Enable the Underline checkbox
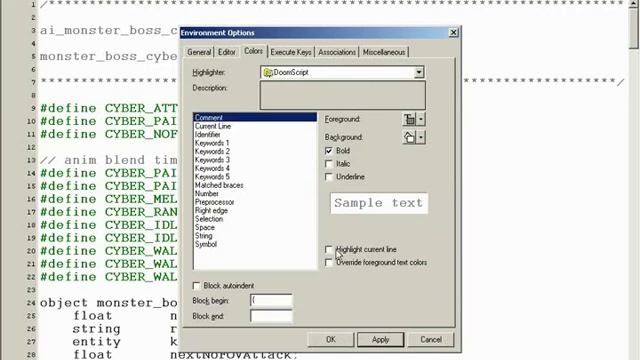This screenshot has width=640, height=360. pyautogui.click(x=329, y=177)
